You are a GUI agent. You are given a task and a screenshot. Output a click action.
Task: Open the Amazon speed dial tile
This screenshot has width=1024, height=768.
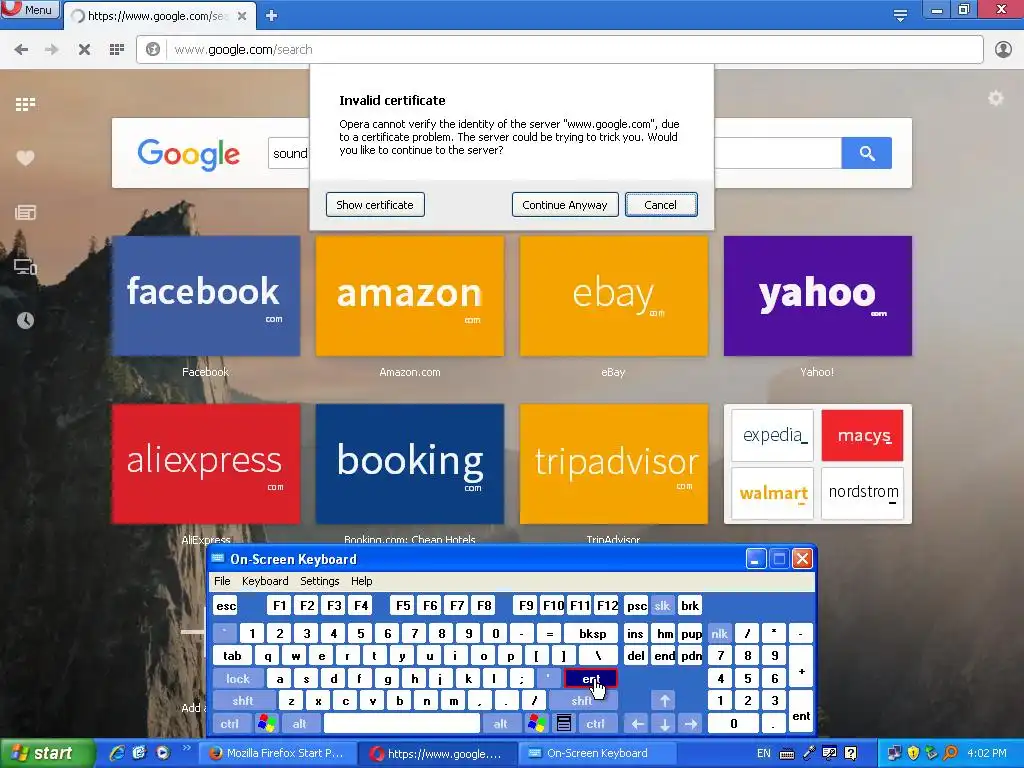tap(409, 296)
